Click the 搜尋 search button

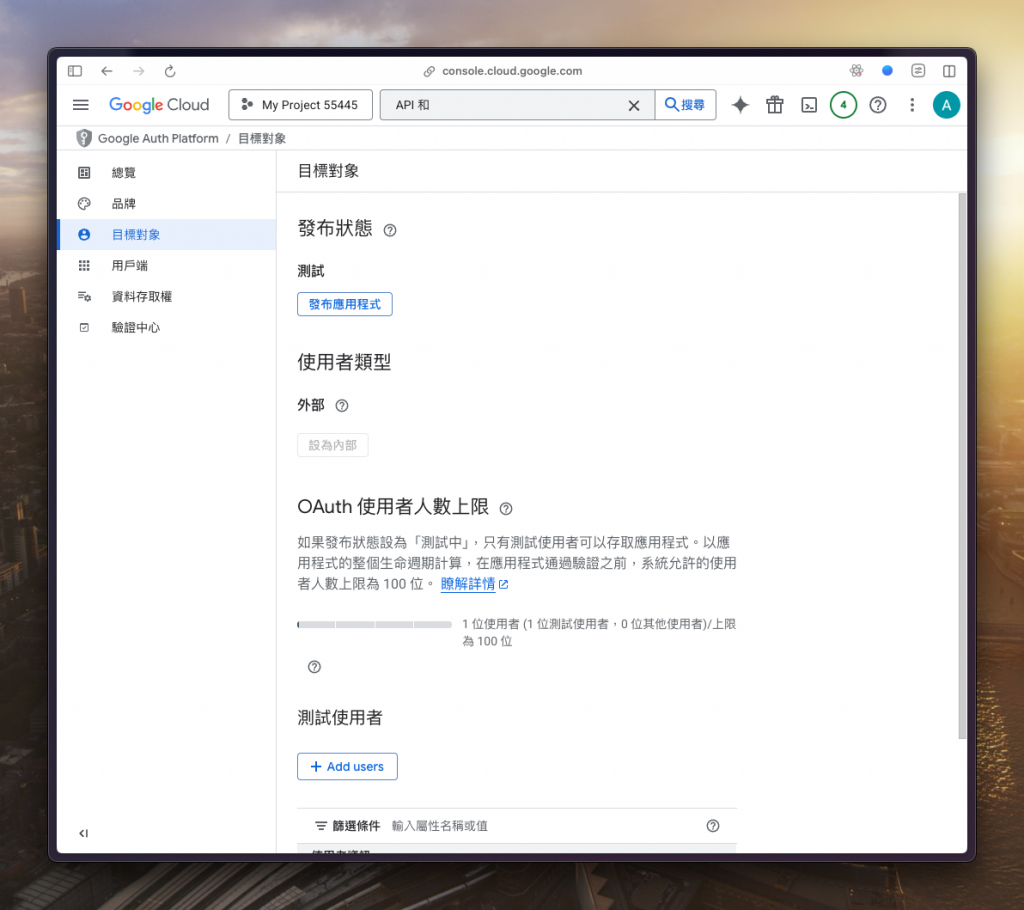pos(685,105)
